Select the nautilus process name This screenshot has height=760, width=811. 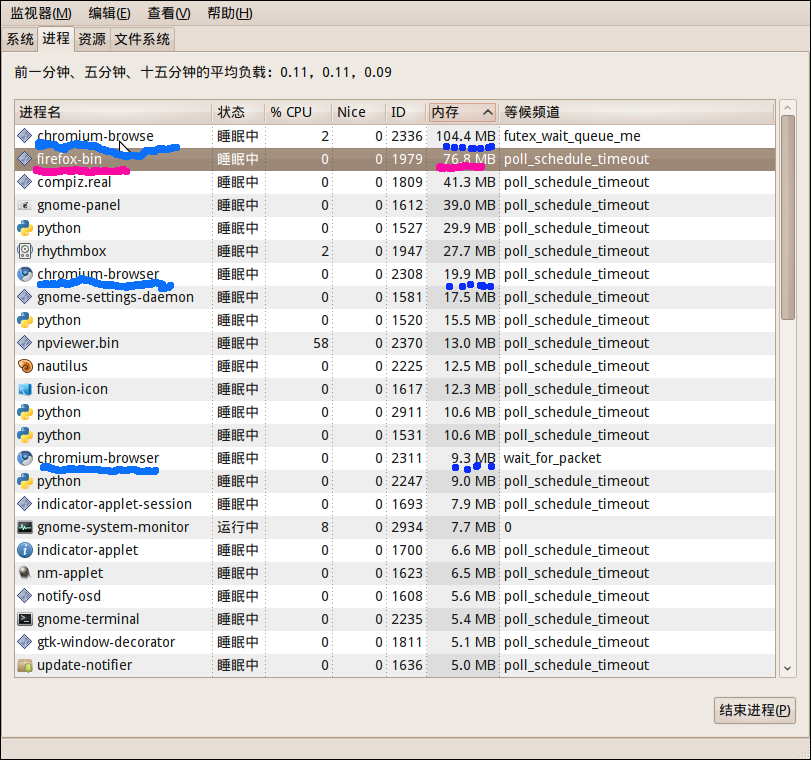tap(62, 366)
